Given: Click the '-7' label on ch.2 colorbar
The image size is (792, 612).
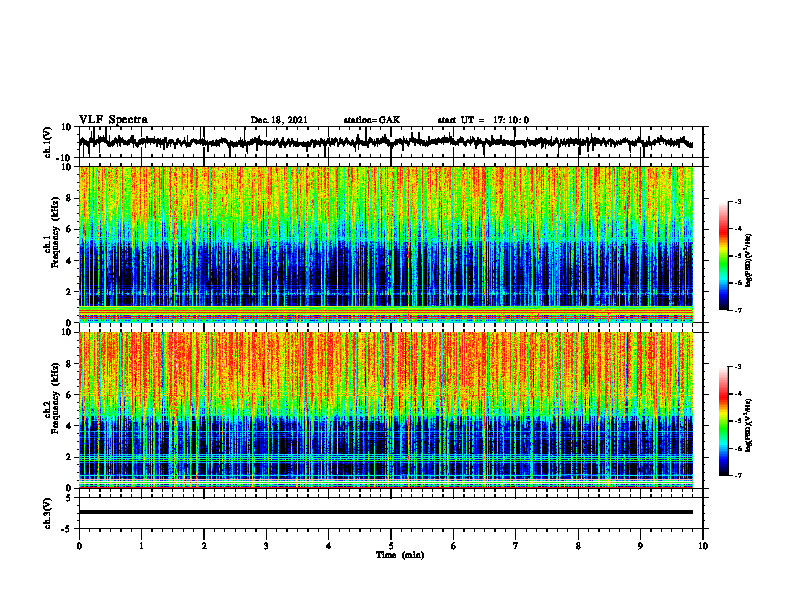Looking at the screenshot, I should tap(737, 475).
